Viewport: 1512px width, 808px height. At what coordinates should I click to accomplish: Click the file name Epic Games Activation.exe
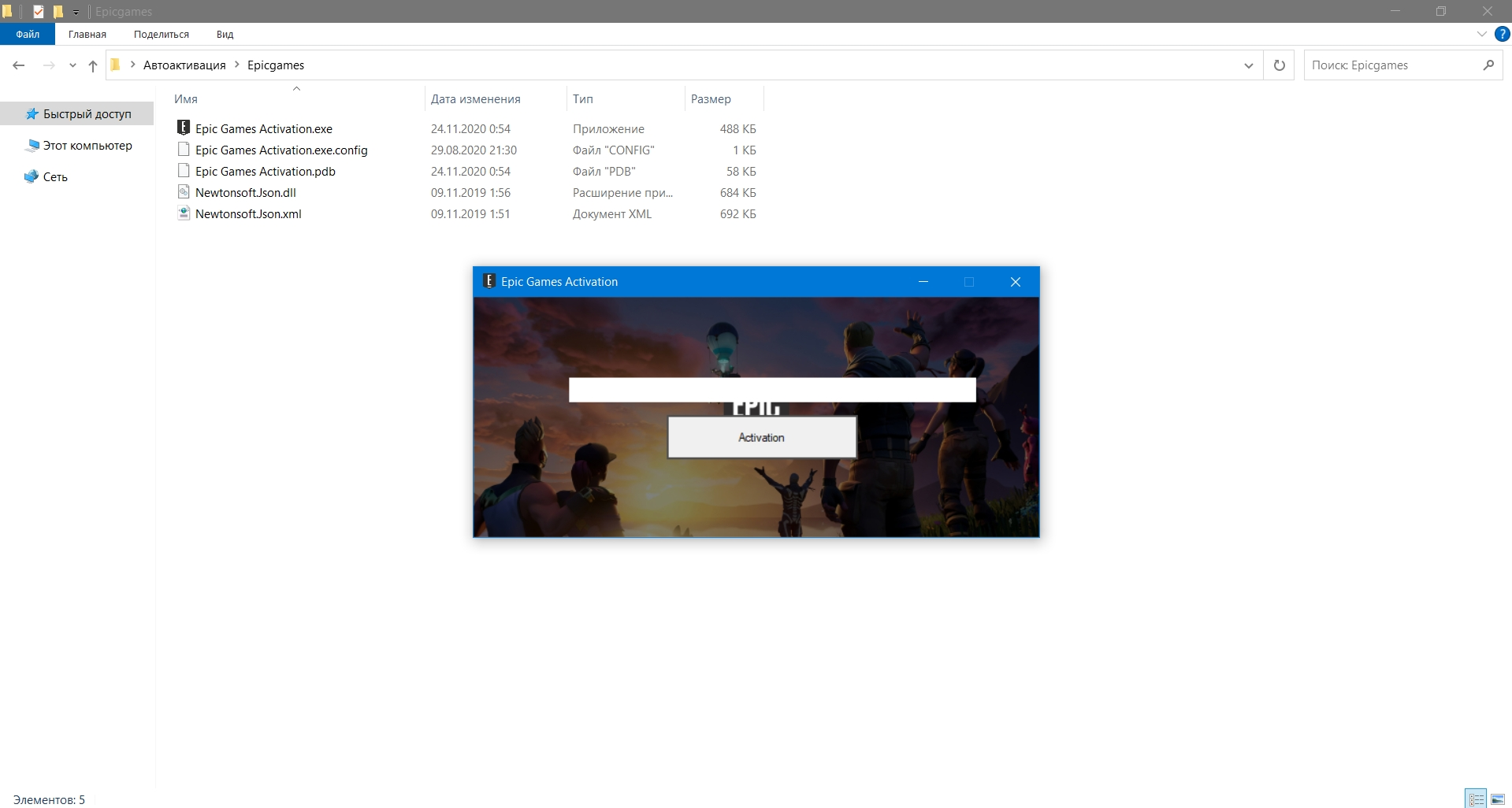pyautogui.click(x=264, y=129)
